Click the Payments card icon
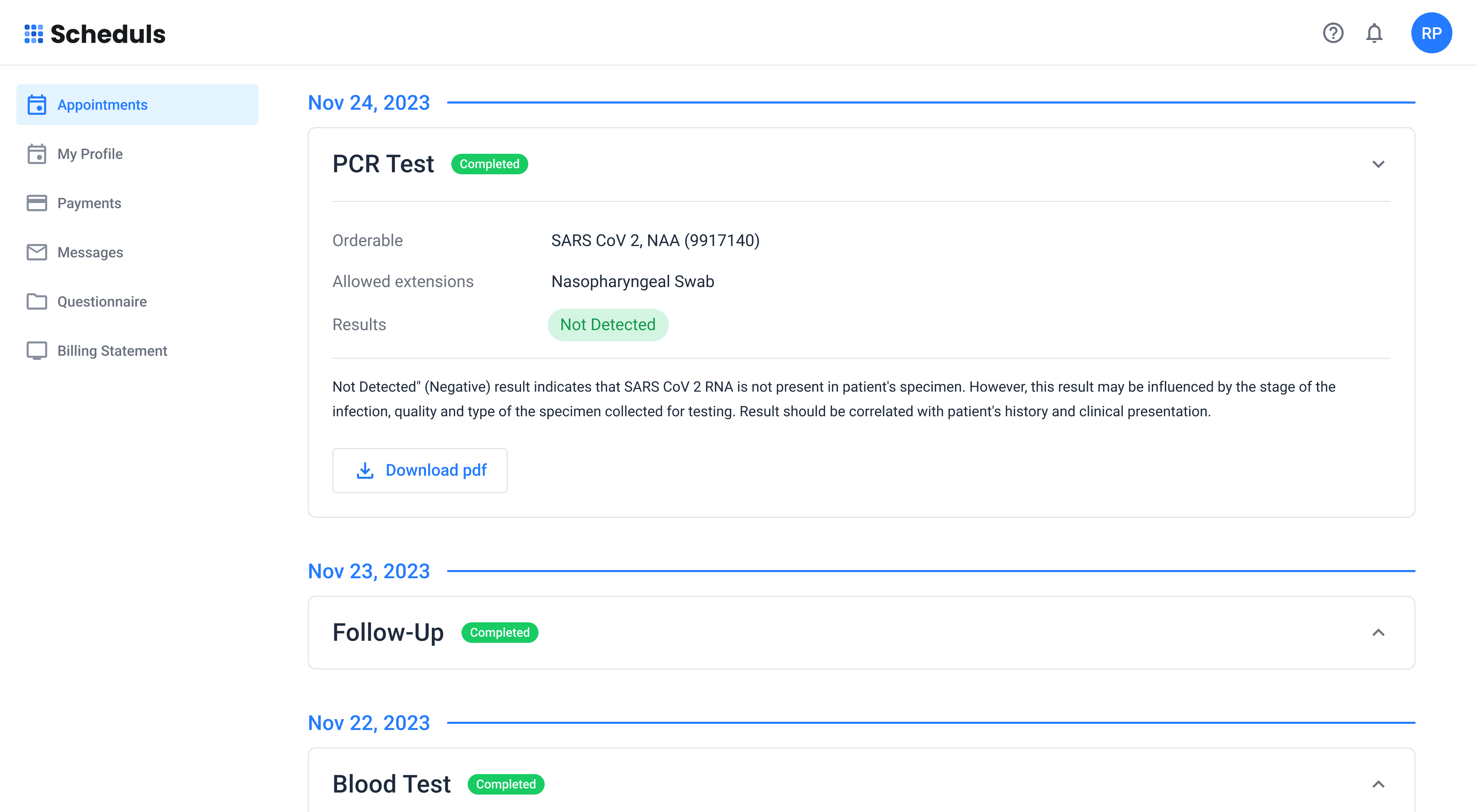The height and width of the screenshot is (812, 1477). pos(37,203)
